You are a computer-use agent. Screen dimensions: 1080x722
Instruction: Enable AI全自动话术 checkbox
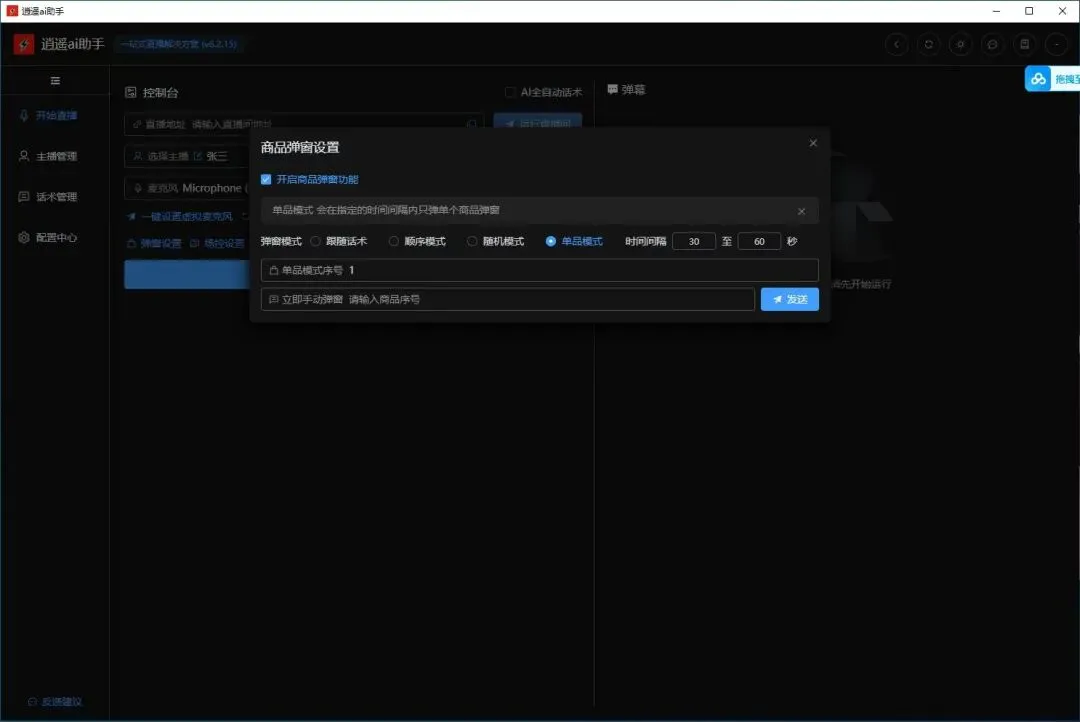[510, 92]
